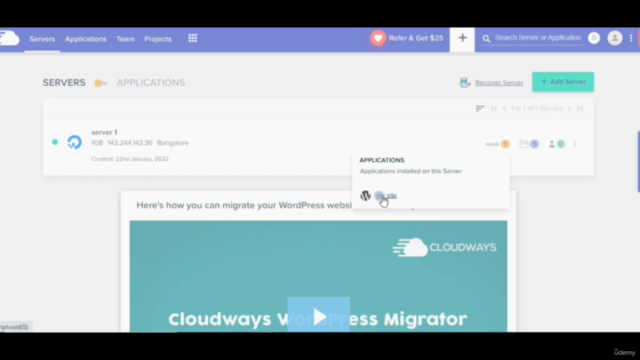The image size is (640, 360).
Task: Open server 1 vertical dots options menu
Action: point(575,144)
